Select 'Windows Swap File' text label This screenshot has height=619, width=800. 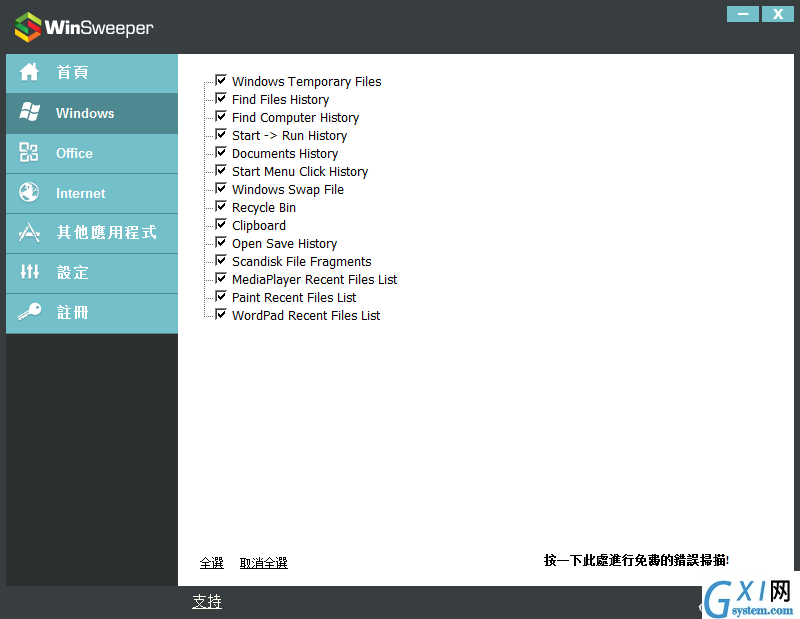tap(288, 190)
